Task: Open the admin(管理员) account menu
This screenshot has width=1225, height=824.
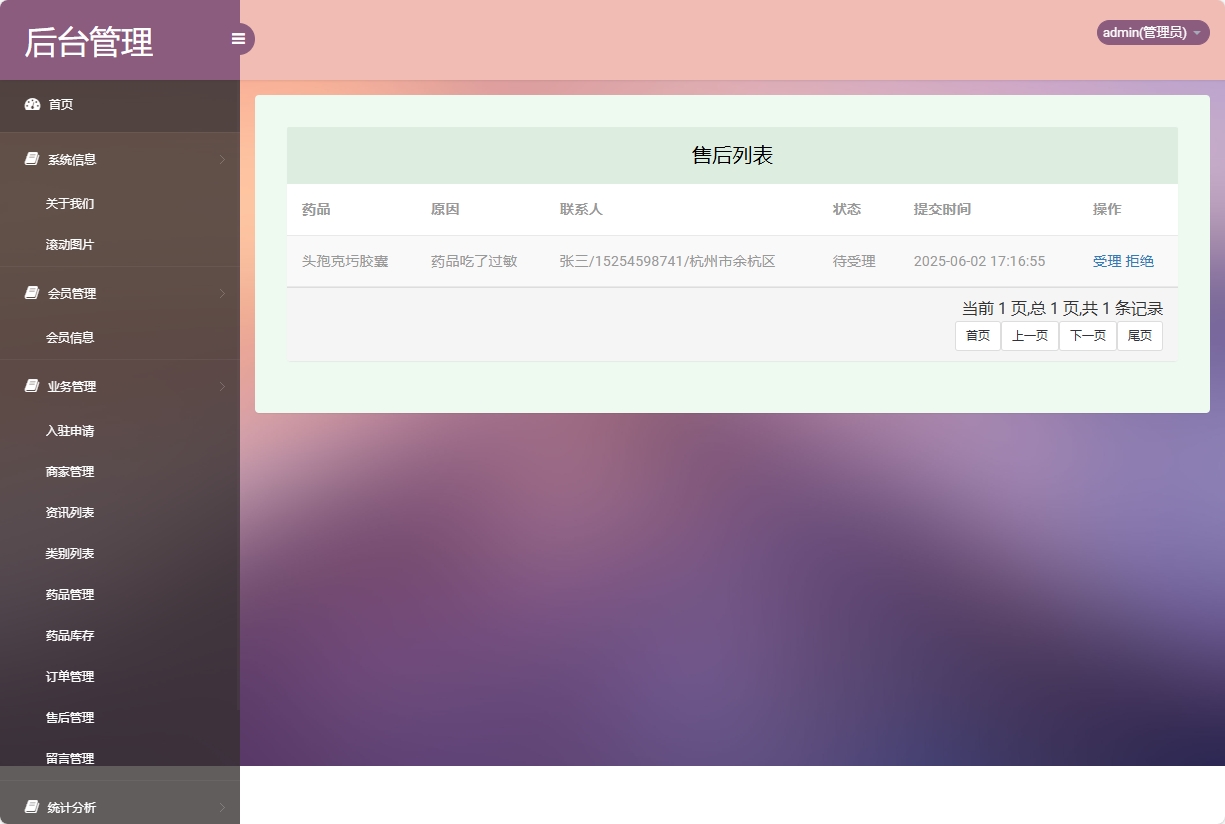Action: (x=1146, y=32)
